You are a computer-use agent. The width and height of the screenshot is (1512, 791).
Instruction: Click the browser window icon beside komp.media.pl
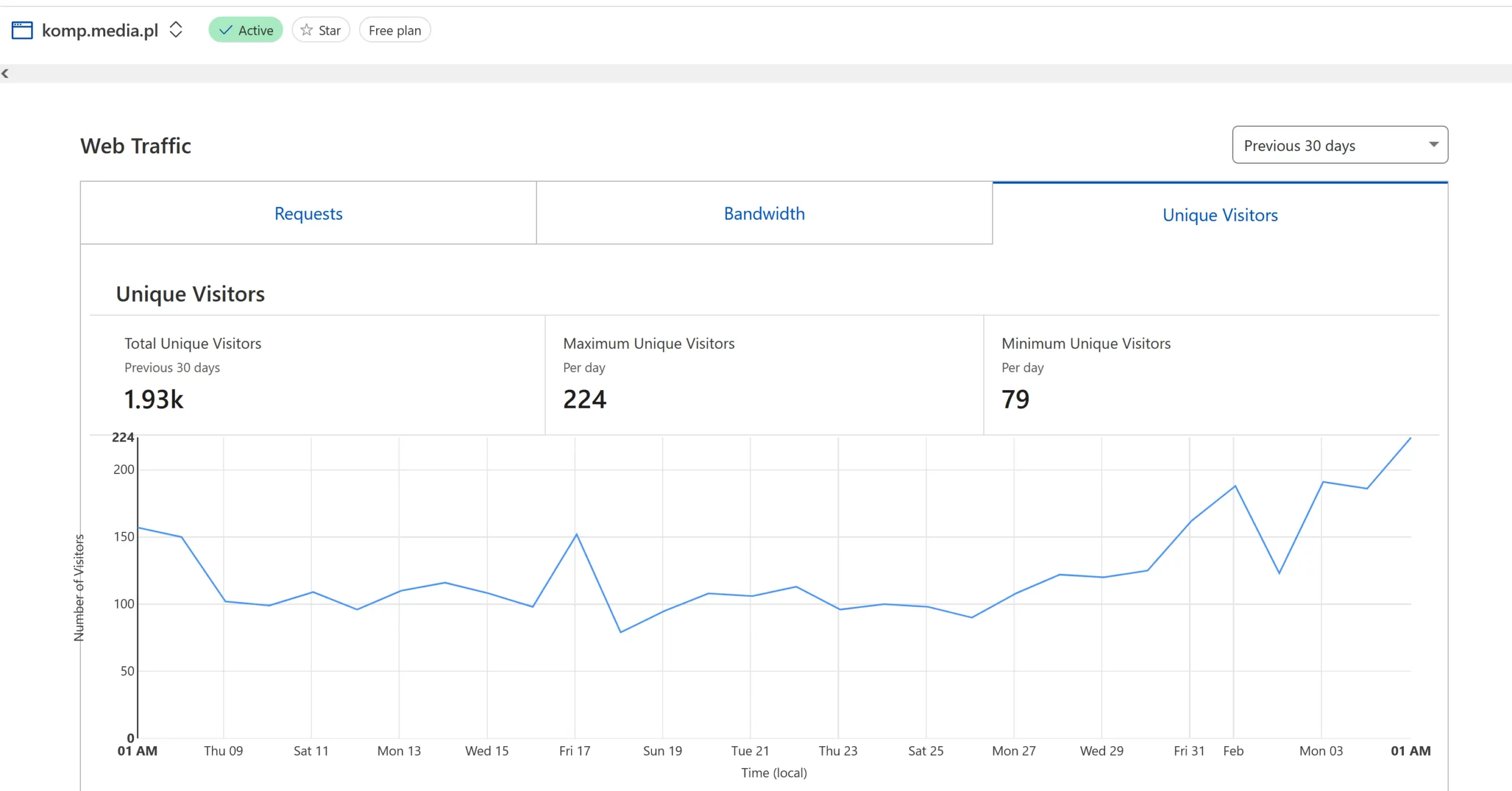pyautogui.click(x=22, y=30)
